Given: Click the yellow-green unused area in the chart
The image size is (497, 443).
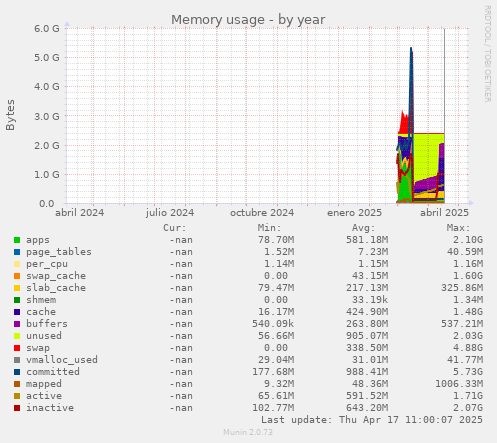Looking at the screenshot, I should 428,155.
